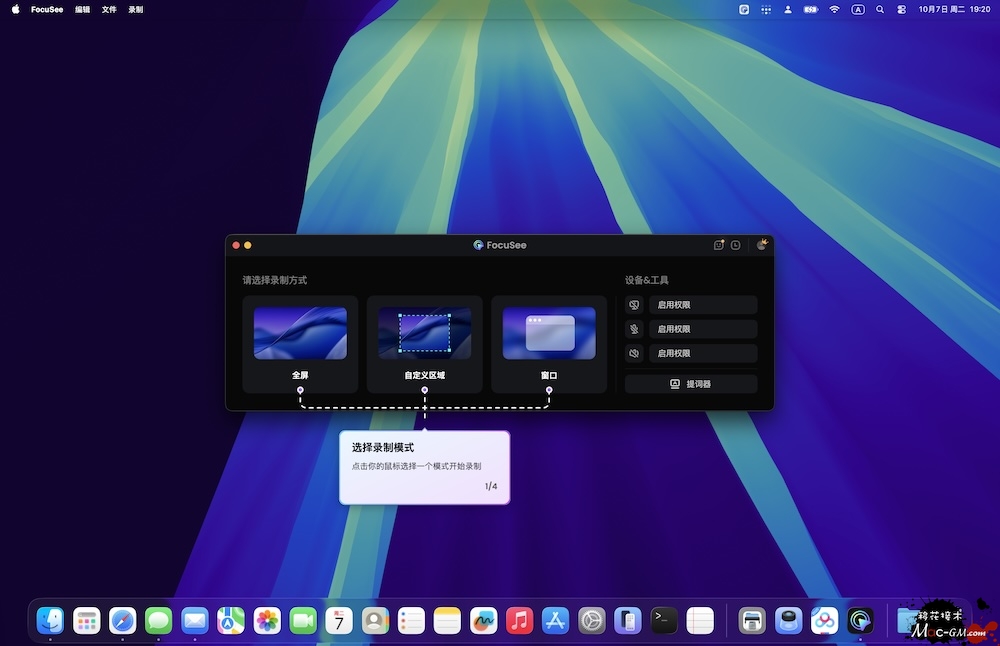
Task: Open the recording history clock icon
Action: point(735,245)
